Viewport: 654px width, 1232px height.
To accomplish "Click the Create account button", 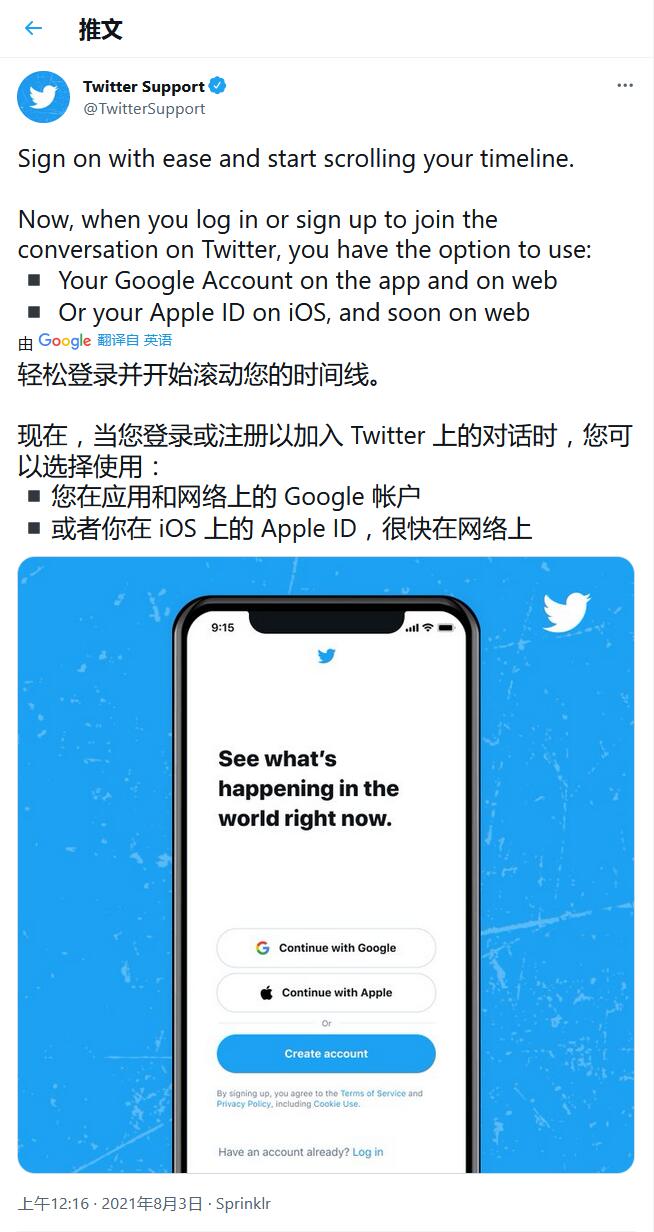I will pyautogui.click(x=326, y=1054).
